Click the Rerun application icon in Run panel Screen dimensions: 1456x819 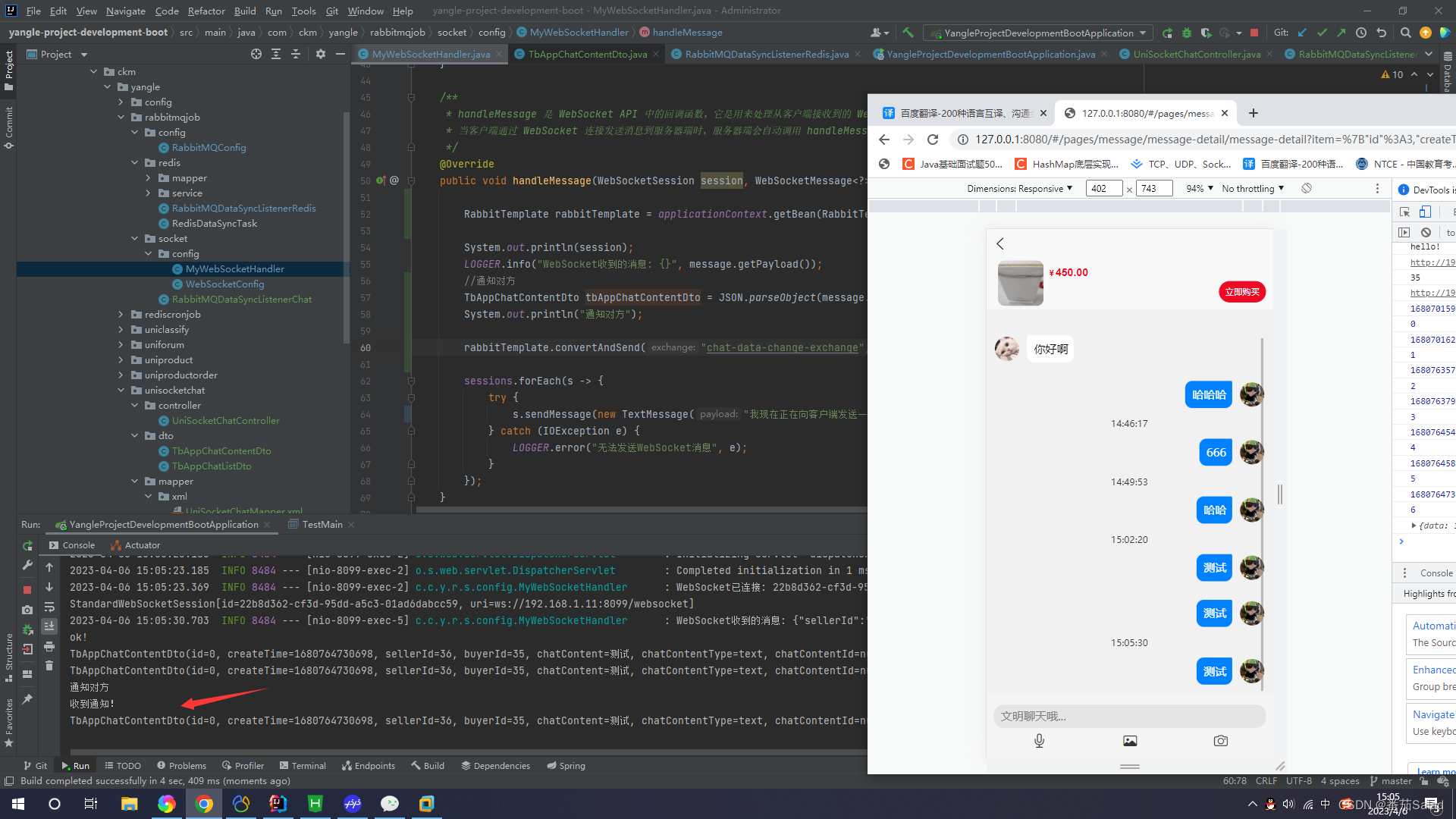27,546
